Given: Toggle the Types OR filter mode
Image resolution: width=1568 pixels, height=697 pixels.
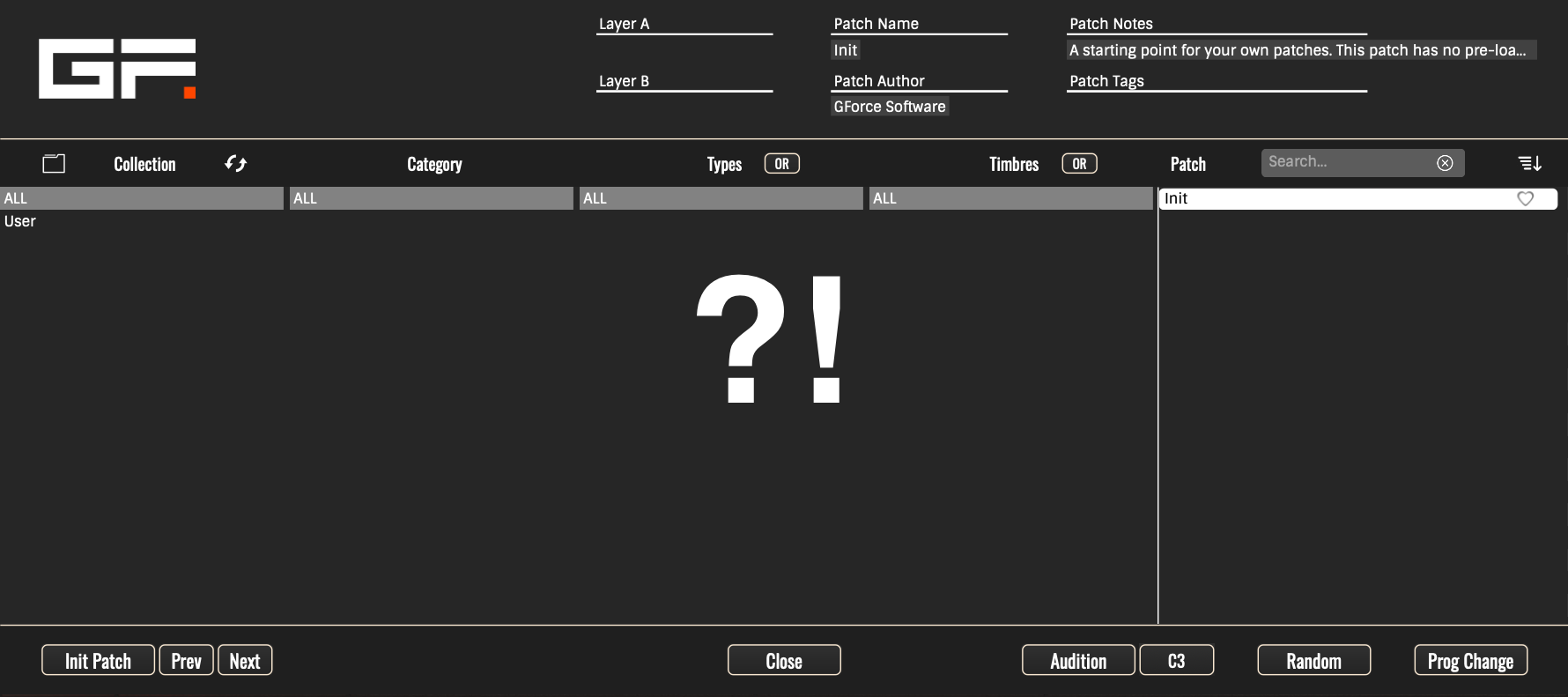Looking at the screenshot, I should click(781, 164).
